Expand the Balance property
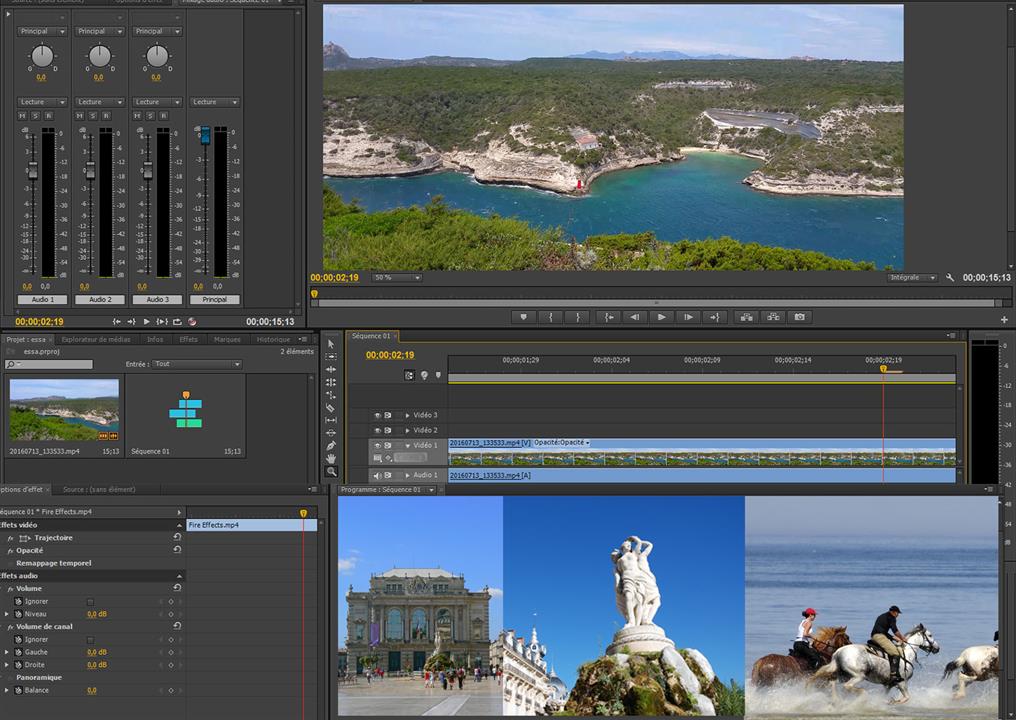Image resolution: width=1016 pixels, height=720 pixels. coord(6,690)
